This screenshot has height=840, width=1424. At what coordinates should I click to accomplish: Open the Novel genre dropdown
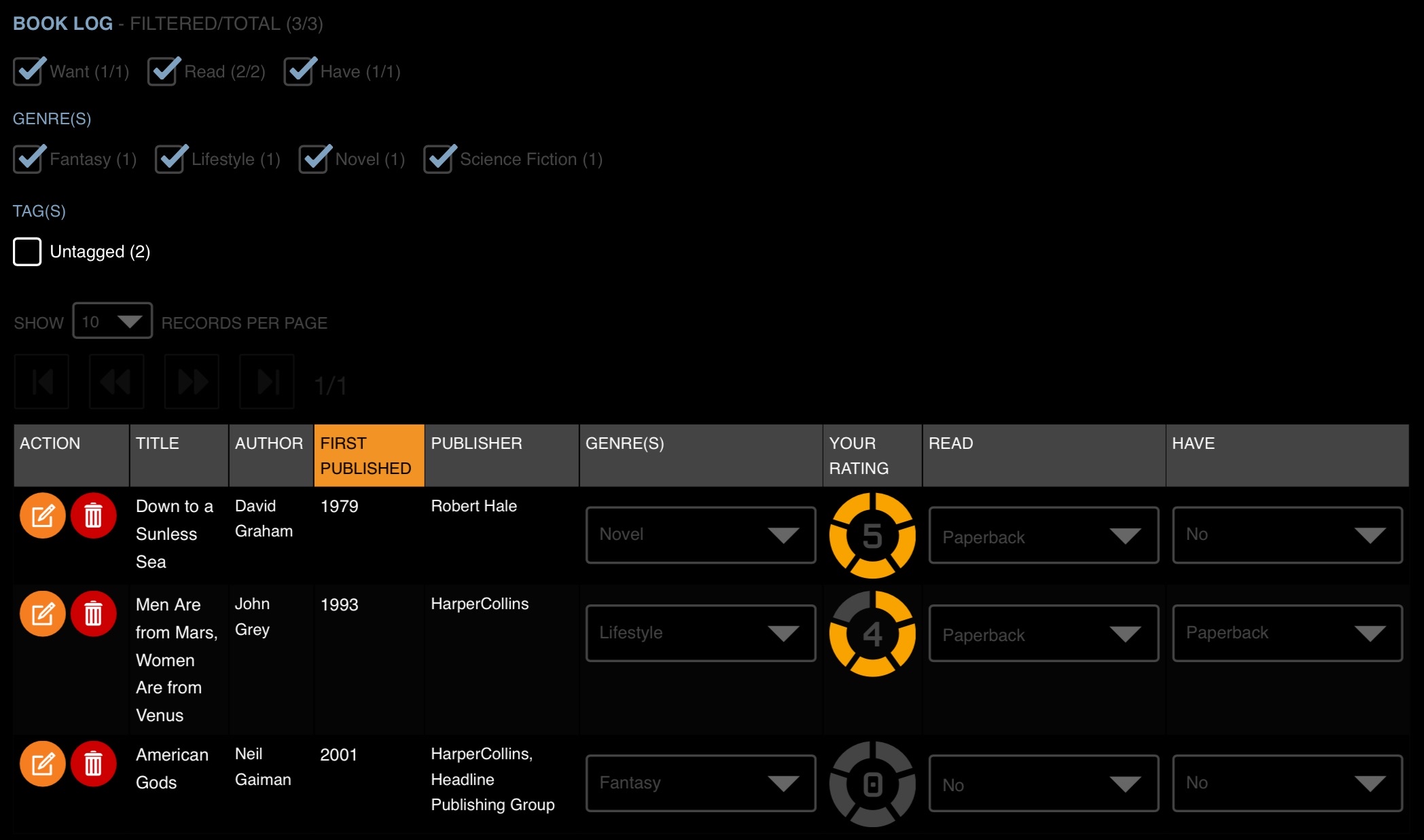(x=701, y=535)
